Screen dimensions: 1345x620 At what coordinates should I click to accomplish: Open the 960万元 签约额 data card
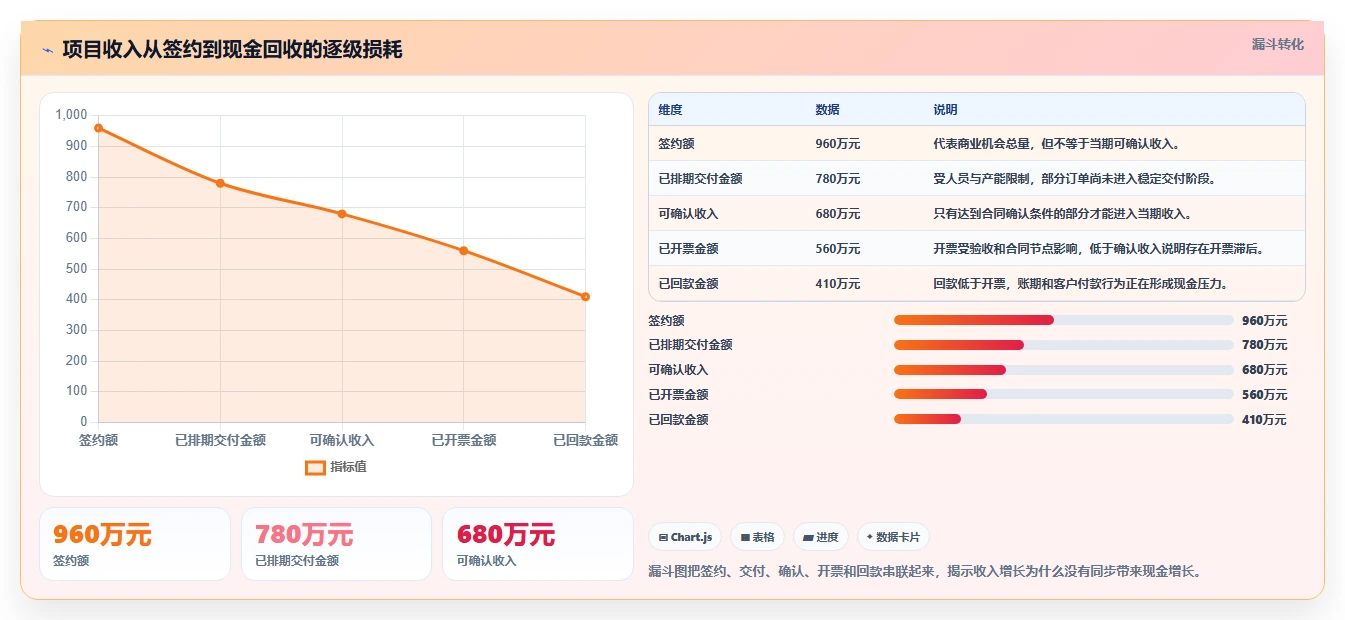click(x=135, y=544)
